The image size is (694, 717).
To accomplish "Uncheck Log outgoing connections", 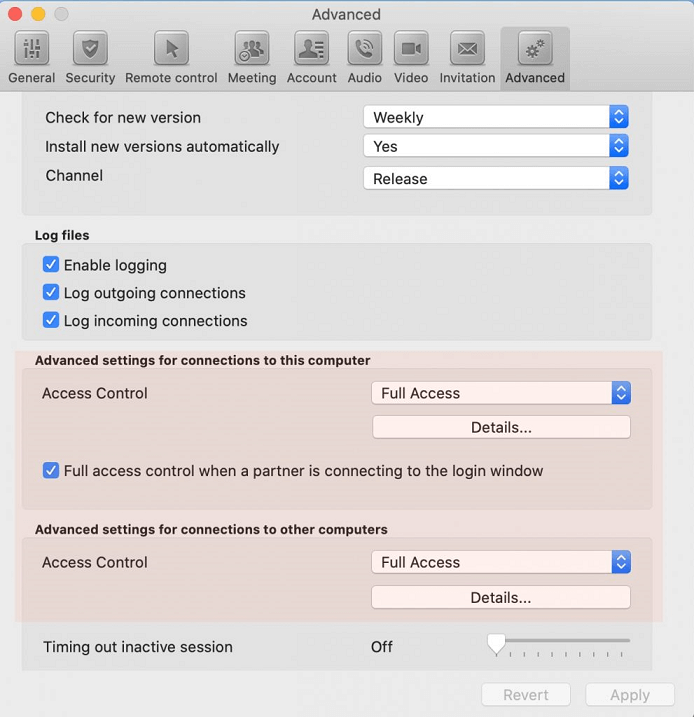I will 51,293.
